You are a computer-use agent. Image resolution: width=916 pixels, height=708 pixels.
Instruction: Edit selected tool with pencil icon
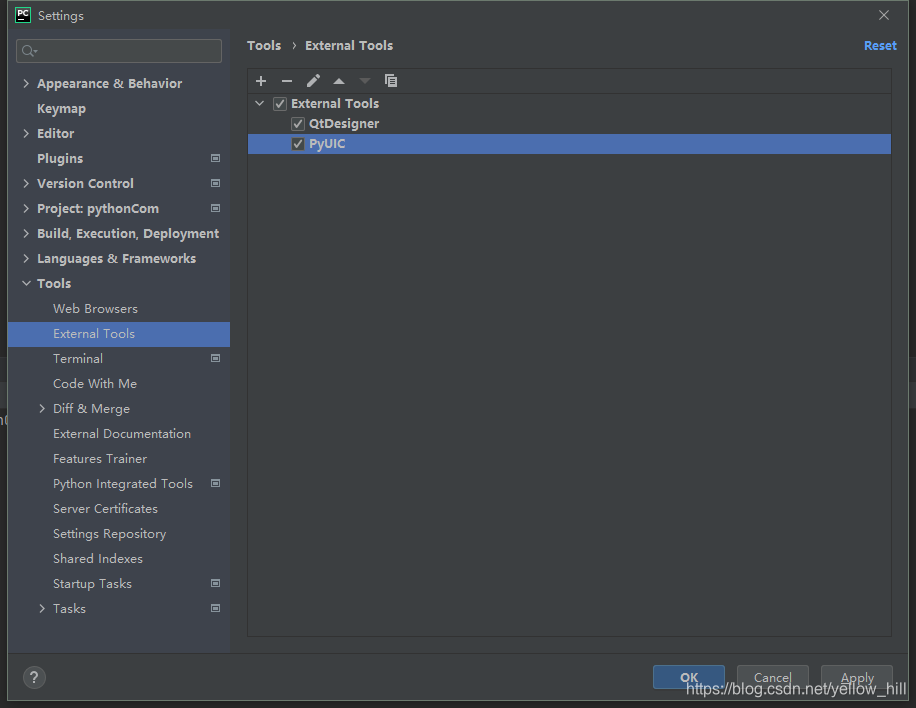pyautogui.click(x=313, y=81)
